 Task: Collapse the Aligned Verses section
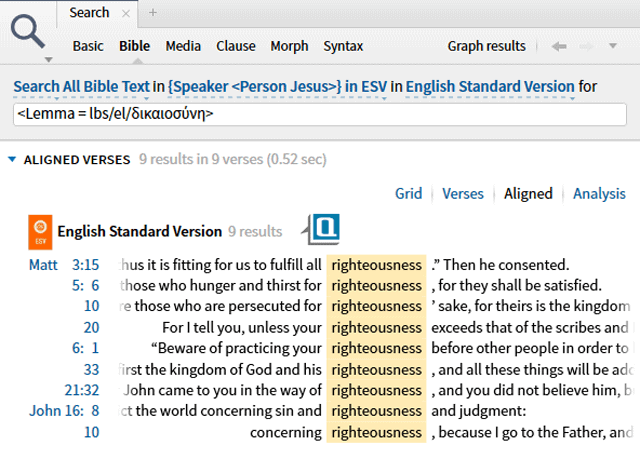pyautogui.click(x=12, y=160)
